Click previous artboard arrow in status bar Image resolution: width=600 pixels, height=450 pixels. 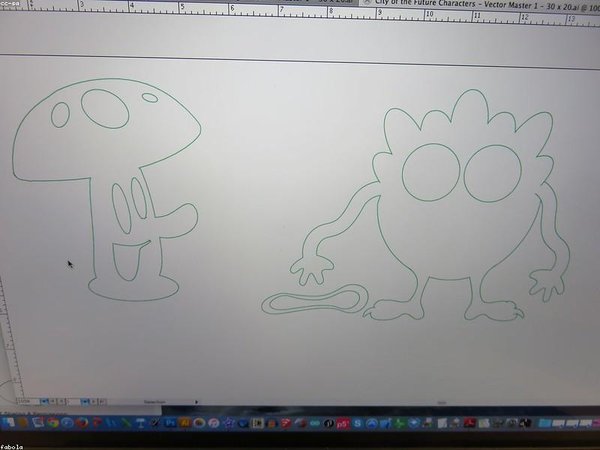[x=58, y=400]
